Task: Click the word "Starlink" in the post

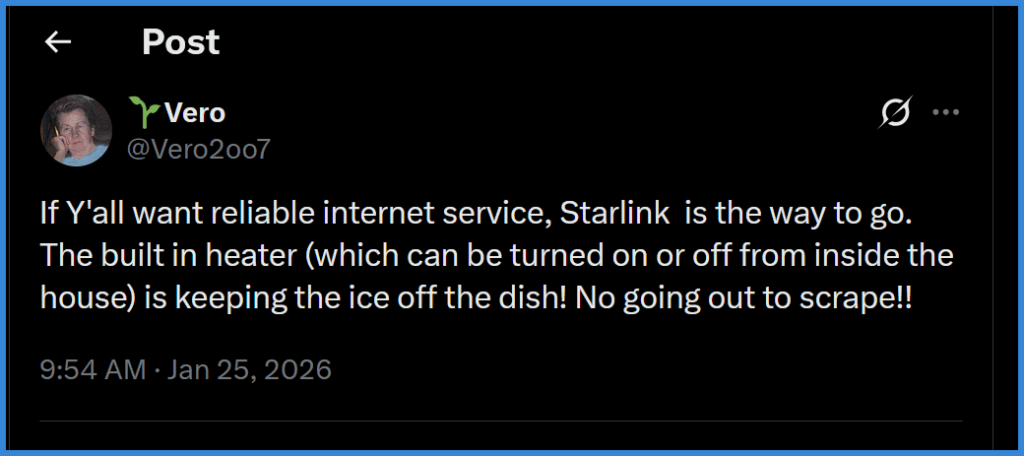Action: (x=606, y=213)
